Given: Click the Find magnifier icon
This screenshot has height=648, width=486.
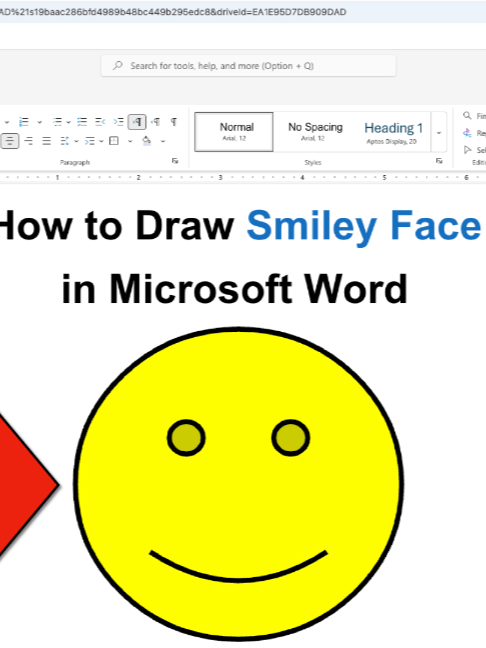Looking at the screenshot, I should click(x=467, y=115).
